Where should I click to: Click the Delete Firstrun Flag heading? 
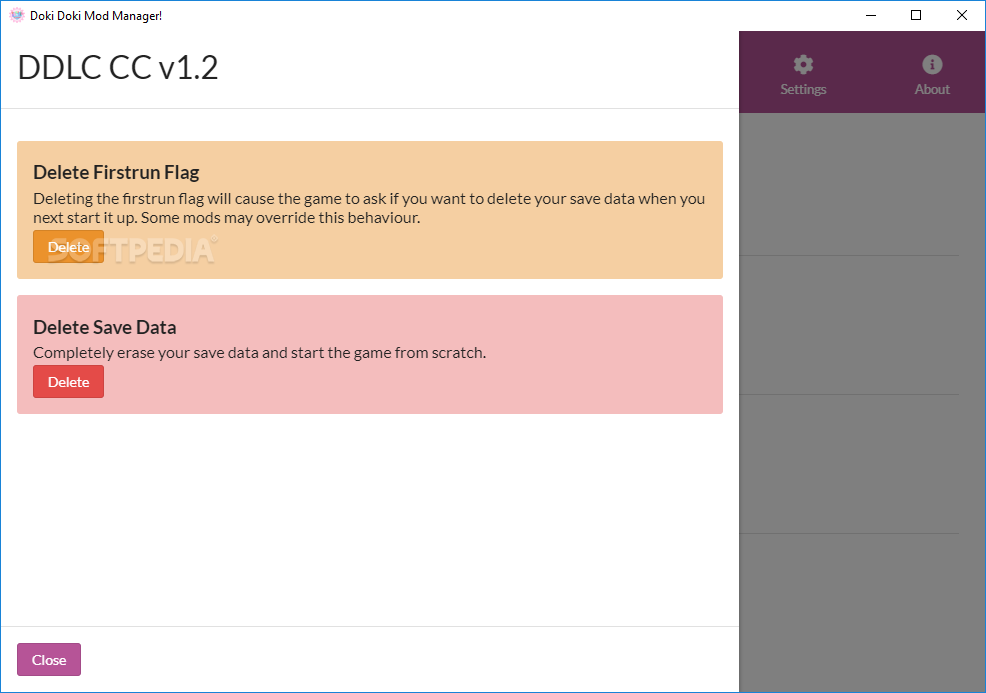tap(116, 172)
